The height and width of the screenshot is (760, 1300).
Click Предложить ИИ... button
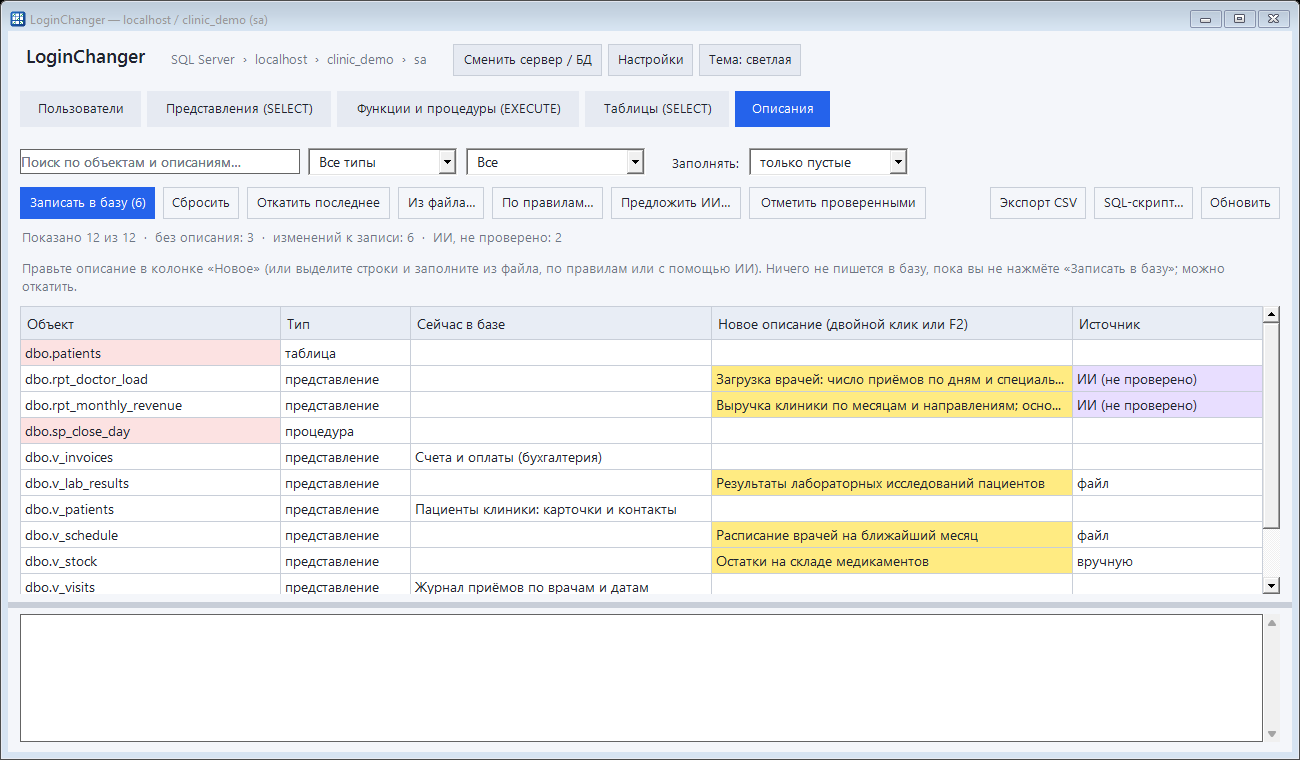coord(676,203)
